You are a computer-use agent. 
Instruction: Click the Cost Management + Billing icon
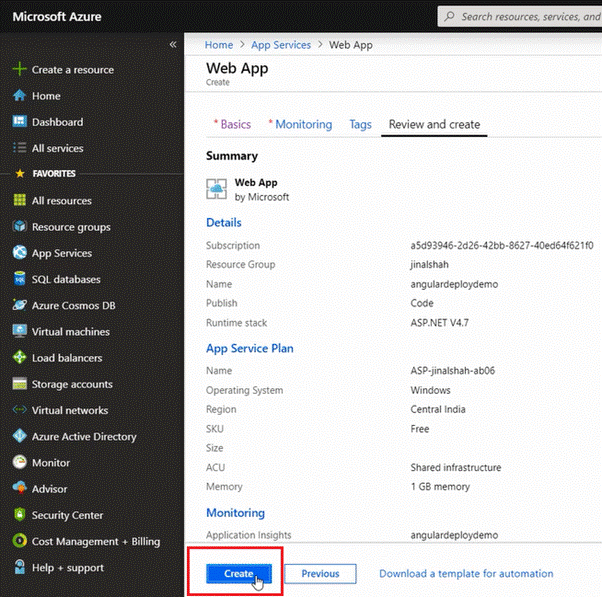tap(20, 541)
